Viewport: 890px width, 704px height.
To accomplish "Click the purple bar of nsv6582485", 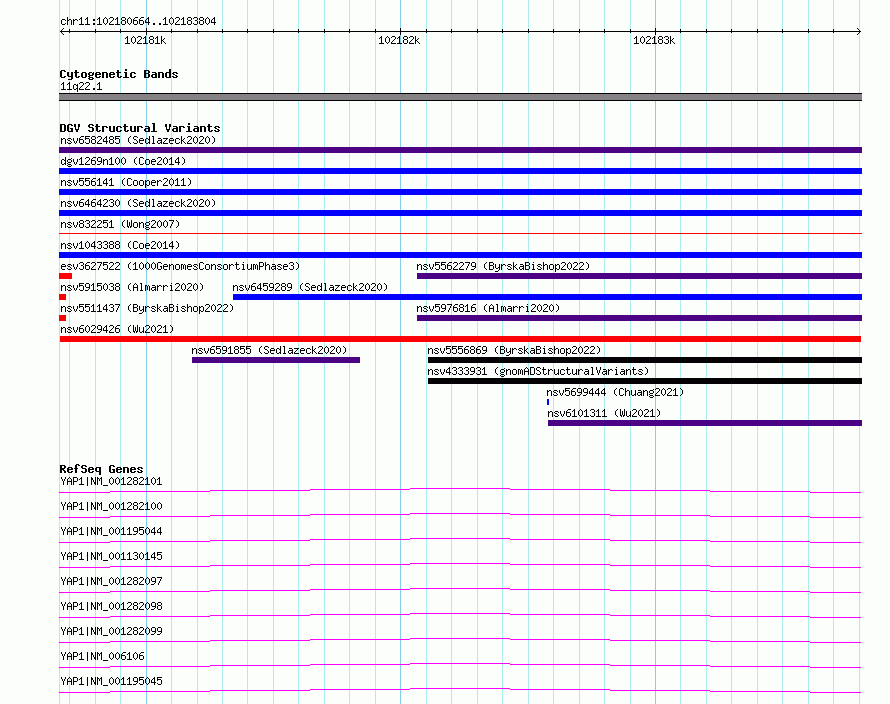I will tap(460, 150).
